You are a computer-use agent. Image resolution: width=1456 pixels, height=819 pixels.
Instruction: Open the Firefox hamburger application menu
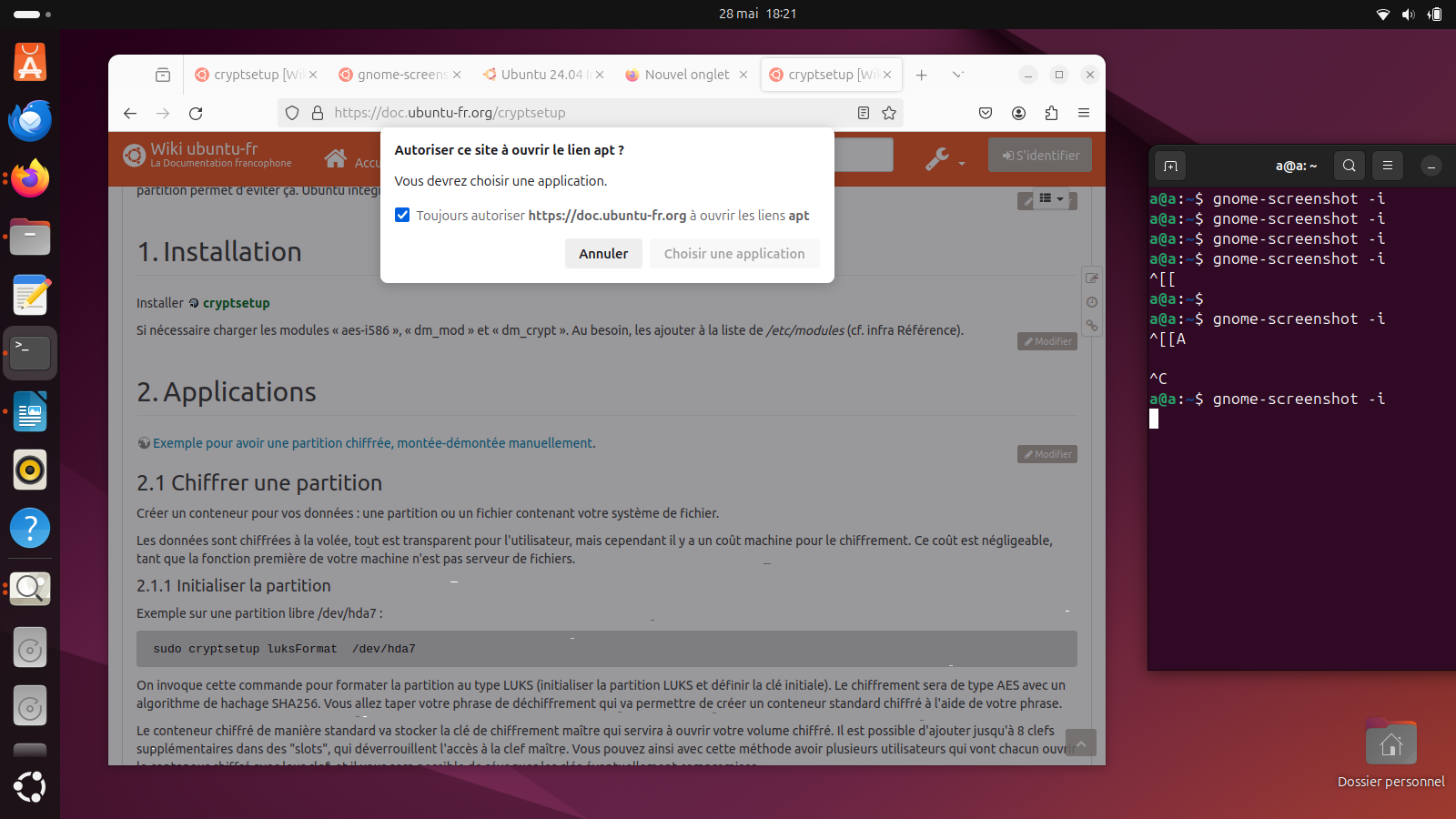pyautogui.click(x=1084, y=113)
